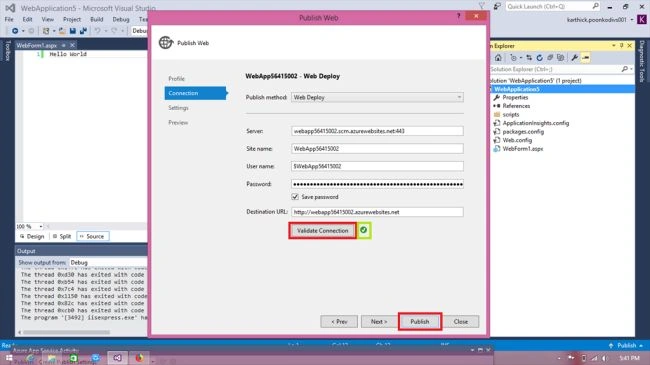Select the WebForm1.aspx editor tab
This screenshot has width=650, height=365.
click(x=36, y=45)
